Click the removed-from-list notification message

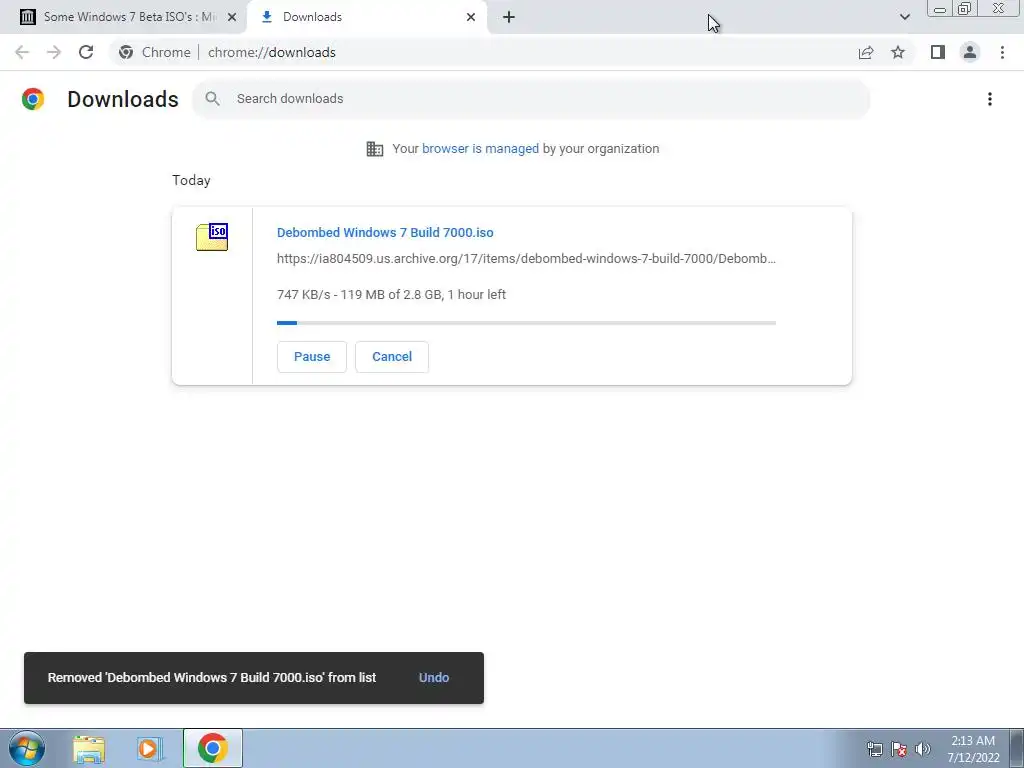[212, 678]
